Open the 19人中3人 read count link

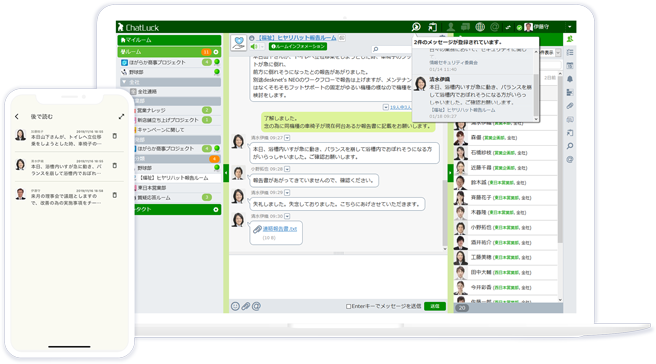[400, 108]
